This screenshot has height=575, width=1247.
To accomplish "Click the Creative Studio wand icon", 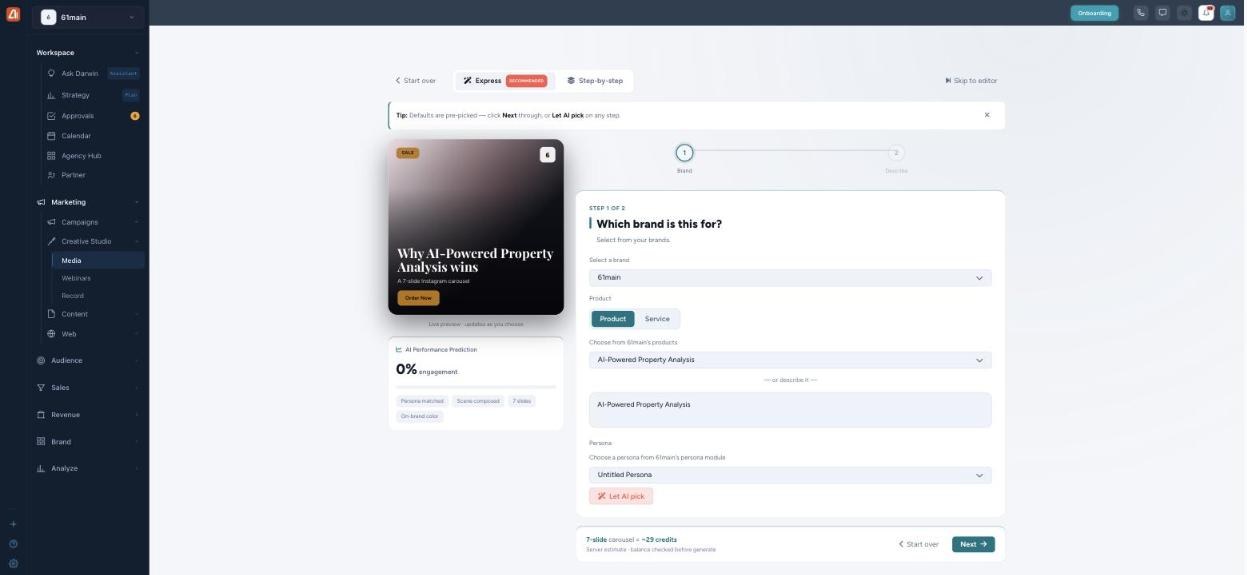I will tap(52, 241).
